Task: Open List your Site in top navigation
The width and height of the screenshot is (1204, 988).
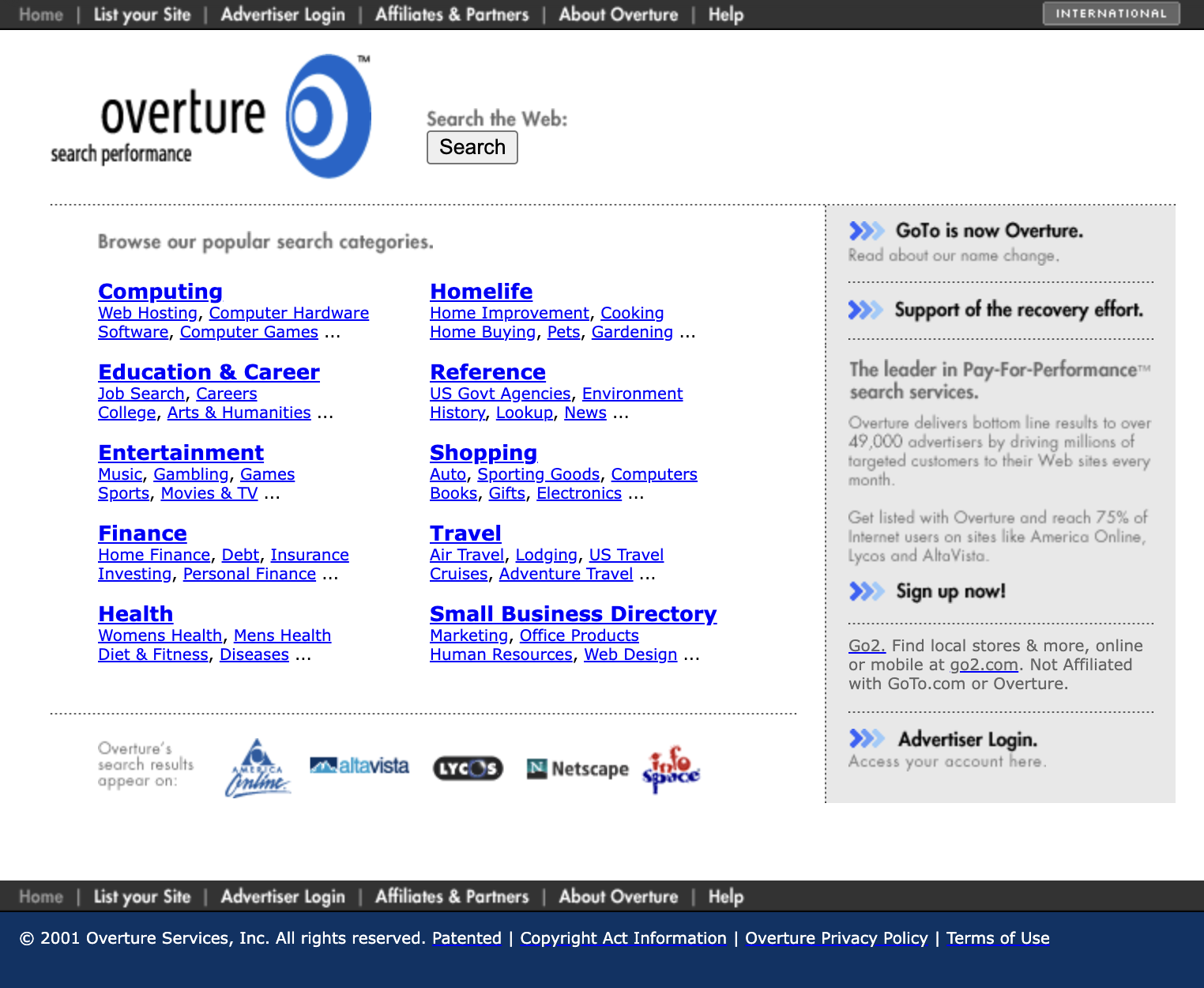Action: coord(142,14)
